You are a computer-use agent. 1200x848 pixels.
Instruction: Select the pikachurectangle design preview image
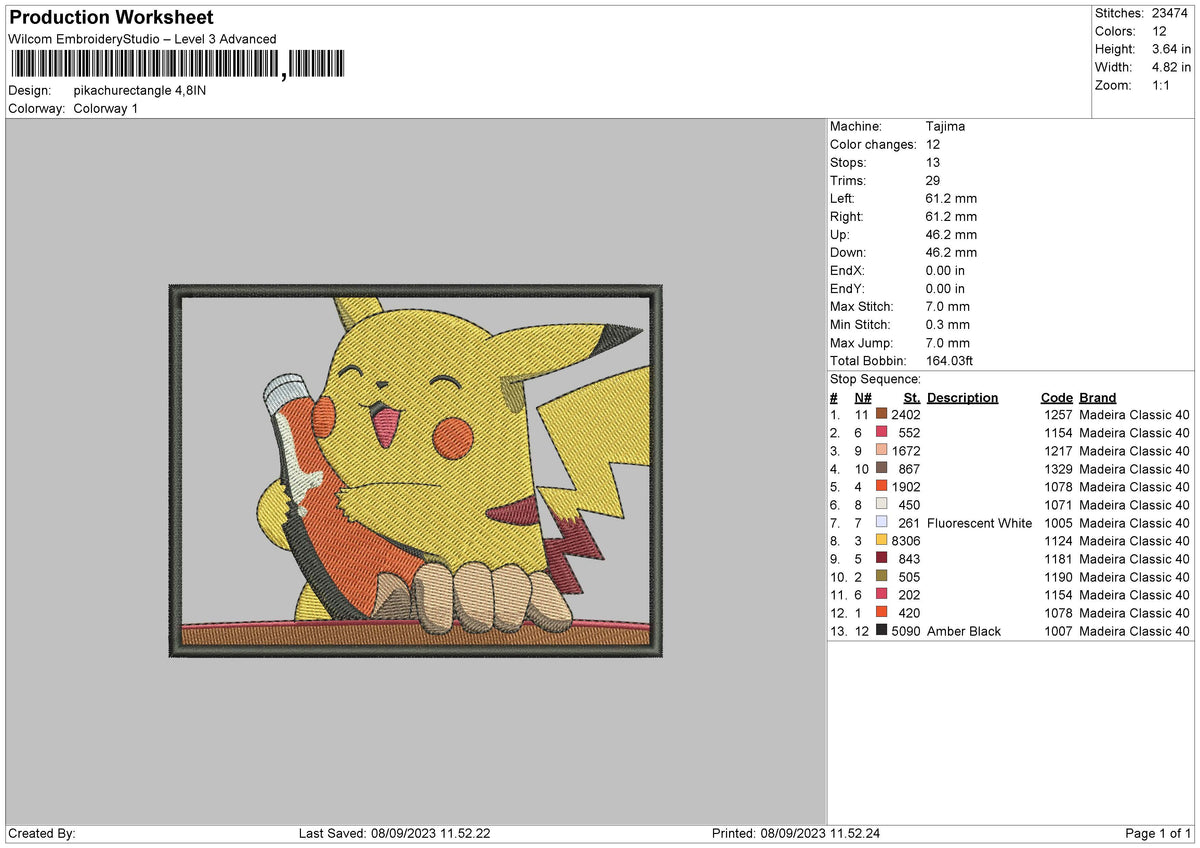click(416, 470)
